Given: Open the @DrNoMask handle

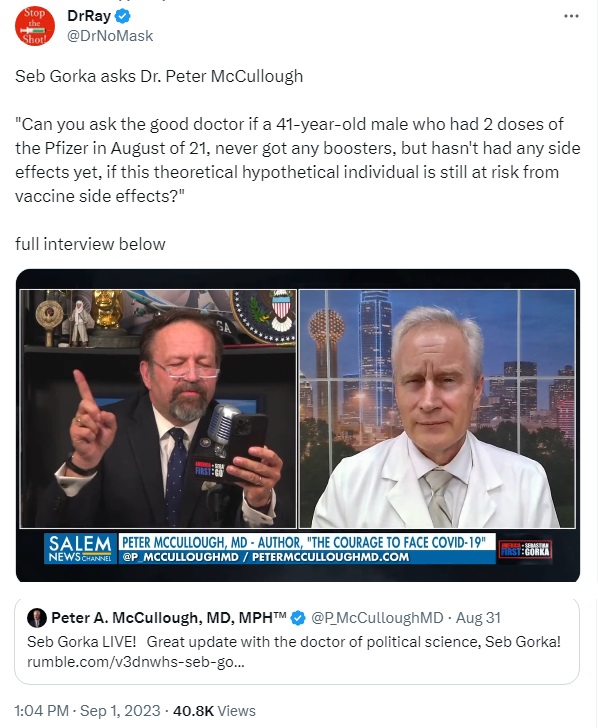Looking at the screenshot, I should point(110,36).
